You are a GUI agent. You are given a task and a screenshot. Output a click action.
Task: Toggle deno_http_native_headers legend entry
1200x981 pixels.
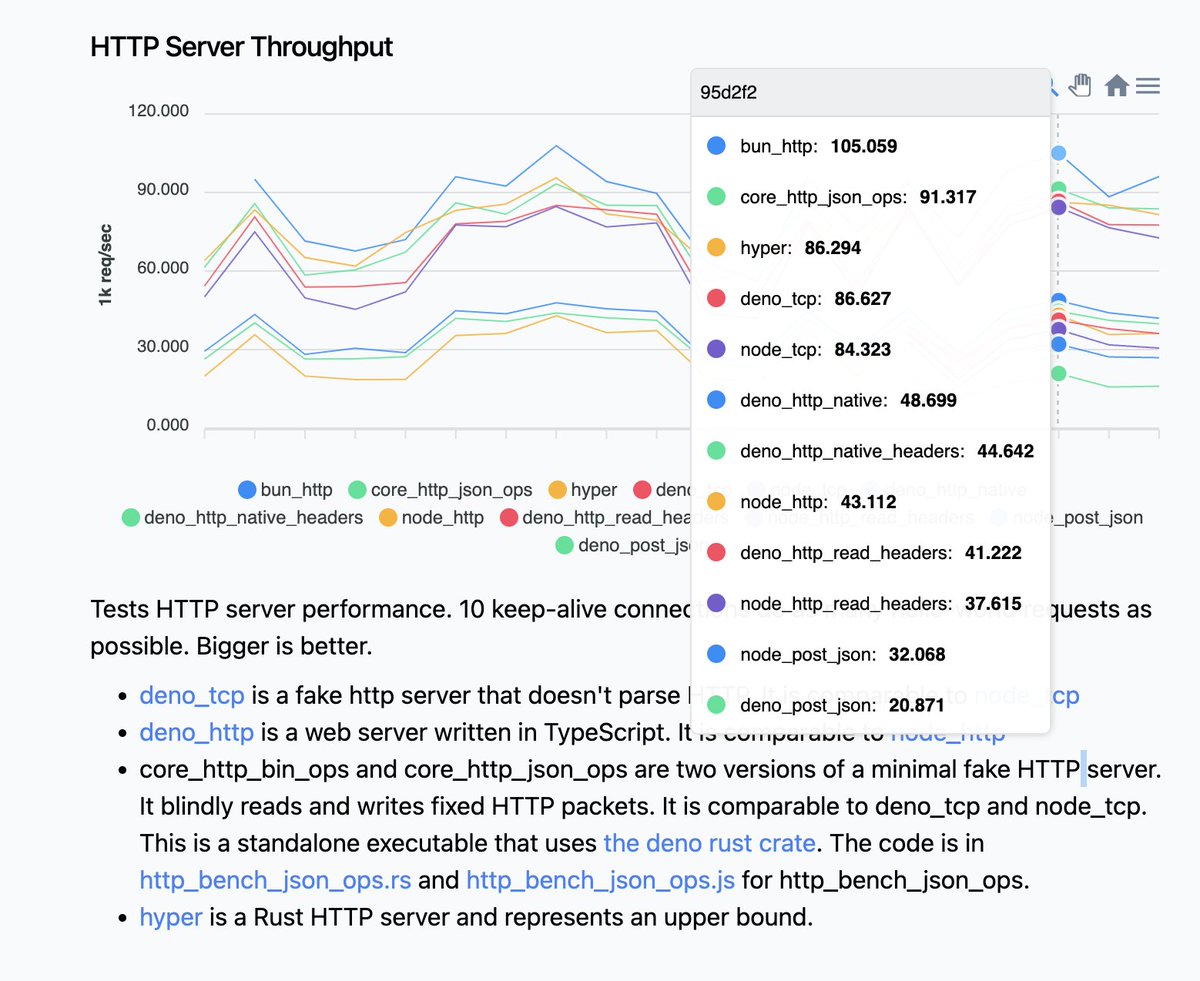pos(242,518)
